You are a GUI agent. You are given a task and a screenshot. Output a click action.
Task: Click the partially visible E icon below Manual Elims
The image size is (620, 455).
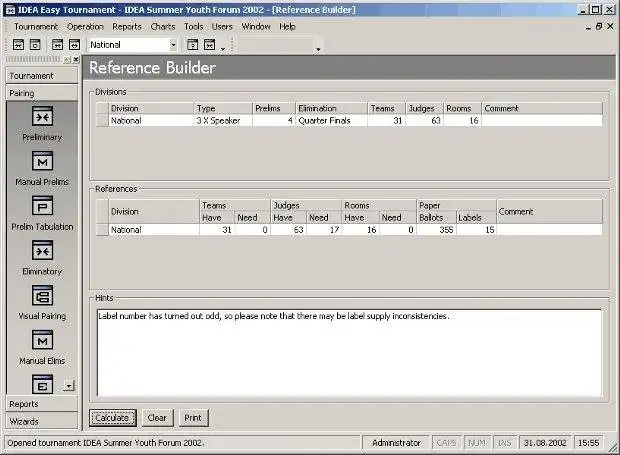[x=42, y=384]
